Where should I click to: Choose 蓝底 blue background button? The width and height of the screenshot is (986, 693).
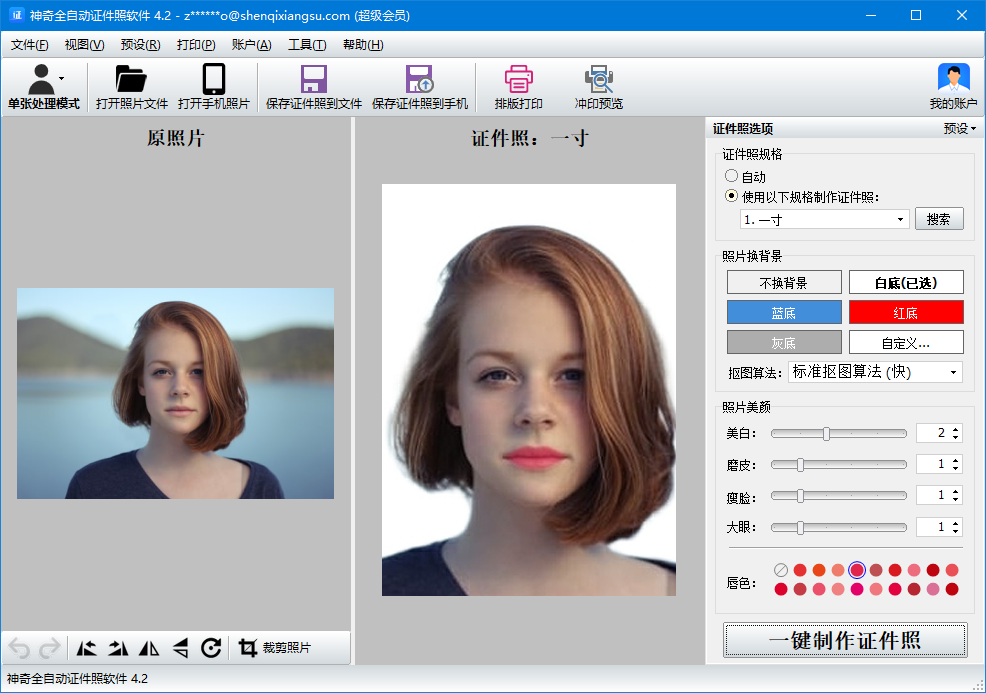point(784,313)
